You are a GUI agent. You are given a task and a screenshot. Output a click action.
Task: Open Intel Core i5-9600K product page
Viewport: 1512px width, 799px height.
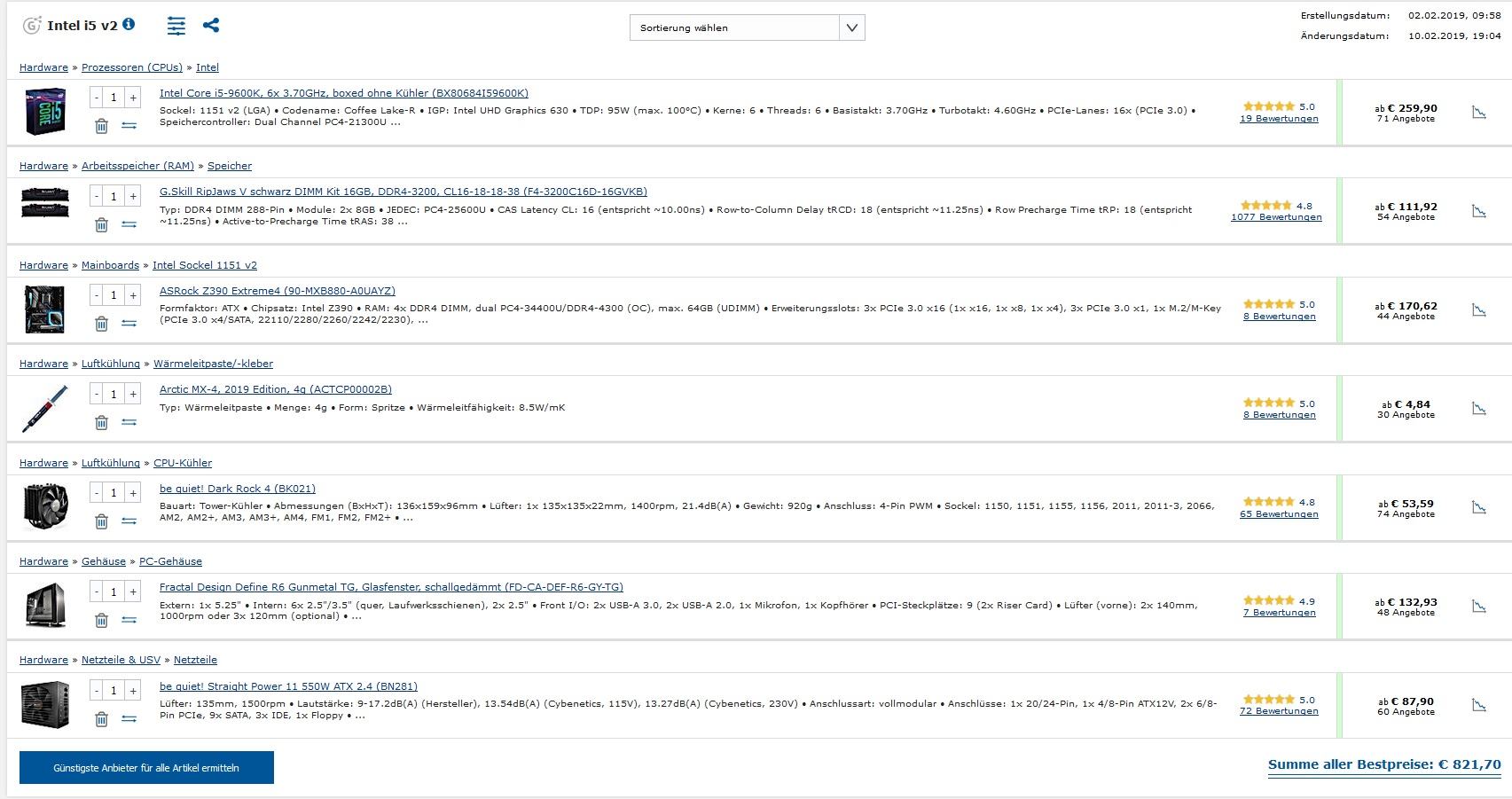(344, 93)
